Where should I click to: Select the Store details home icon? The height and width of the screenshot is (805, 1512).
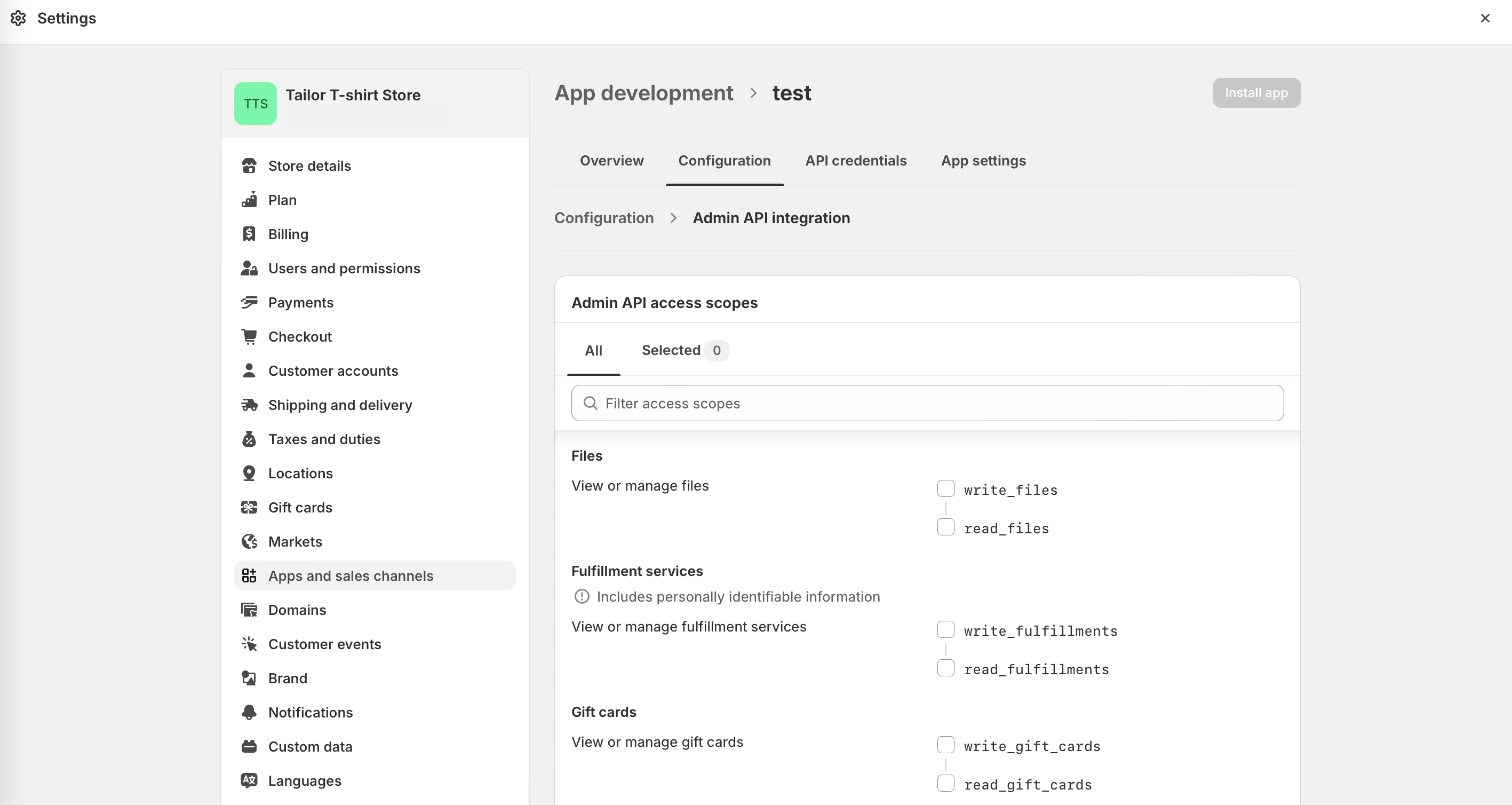point(249,165)
